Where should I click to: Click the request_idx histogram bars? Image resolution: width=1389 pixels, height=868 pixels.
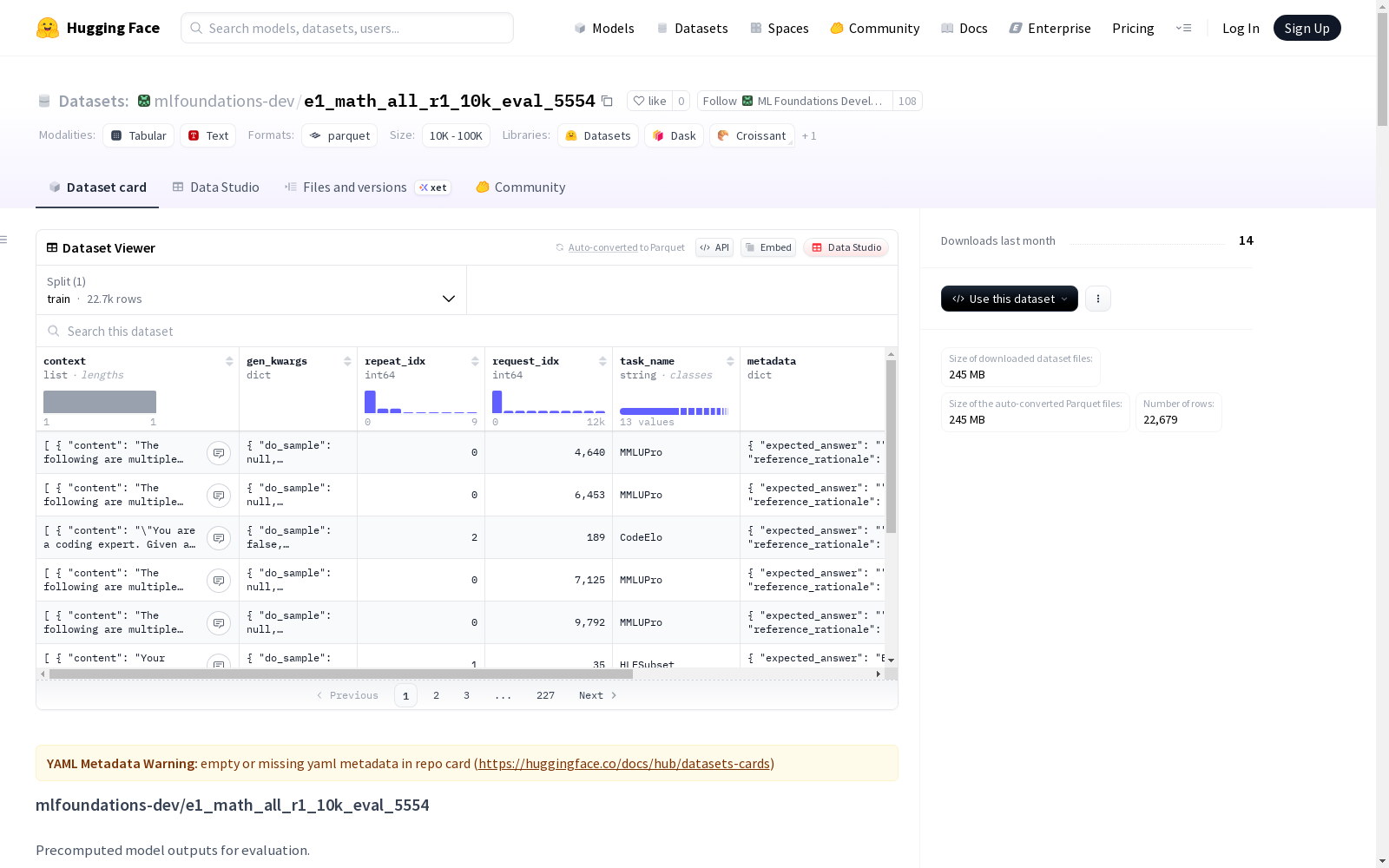pos(549,402)
